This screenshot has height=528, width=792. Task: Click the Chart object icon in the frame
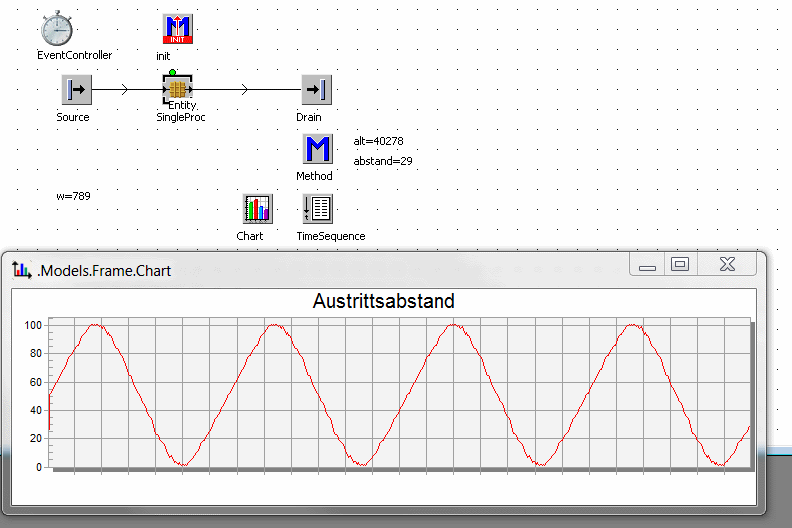pos(257,209)
